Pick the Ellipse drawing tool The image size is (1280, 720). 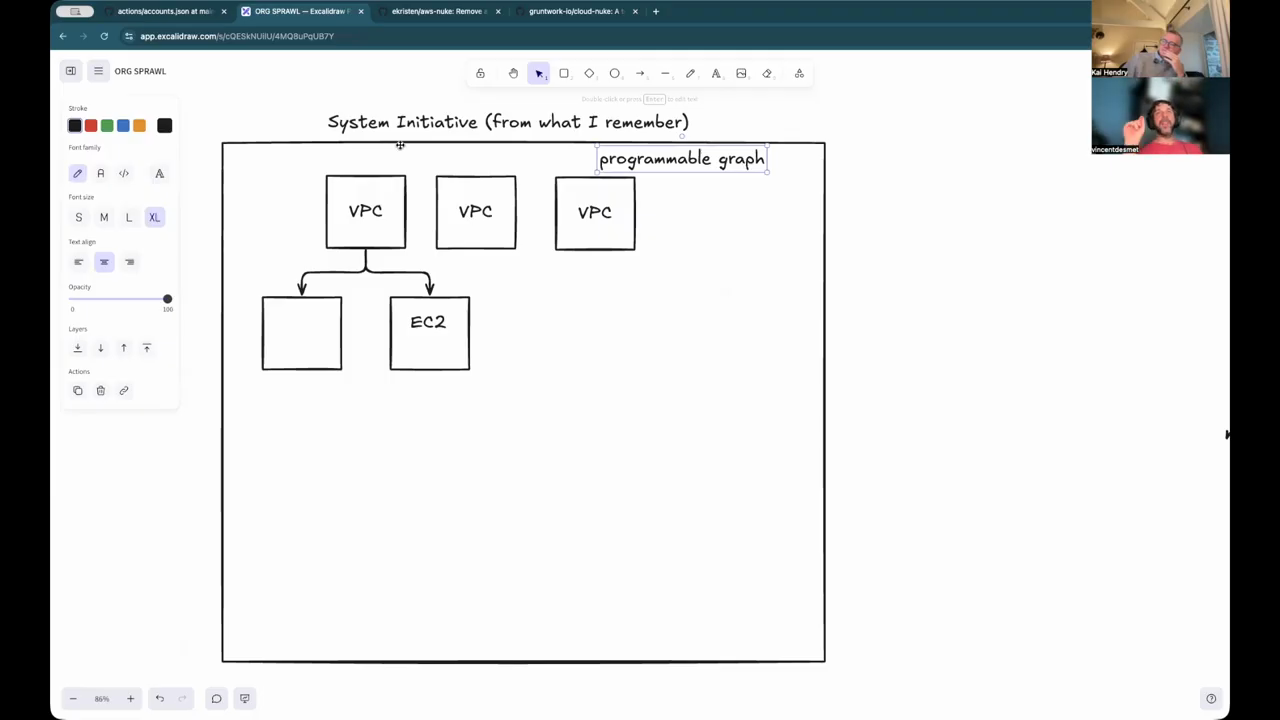click(615, 73)
